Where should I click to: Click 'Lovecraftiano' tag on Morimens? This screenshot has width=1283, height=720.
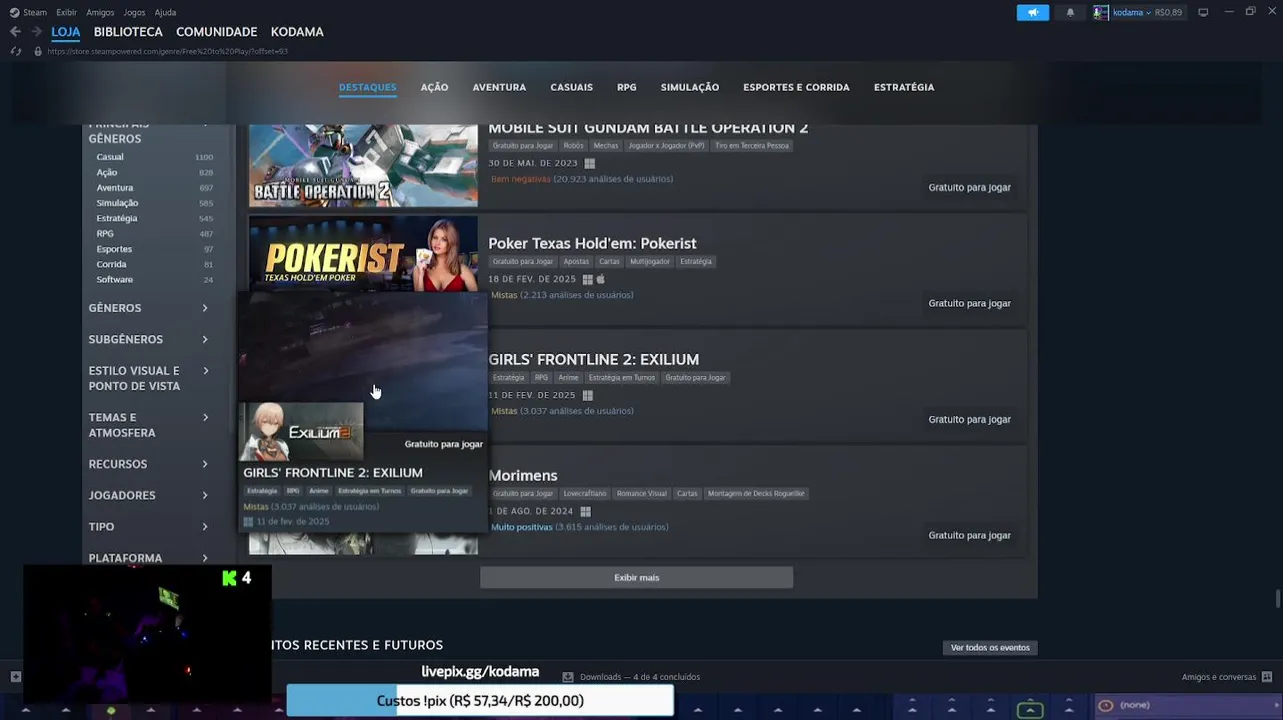[x=585, y=494]
